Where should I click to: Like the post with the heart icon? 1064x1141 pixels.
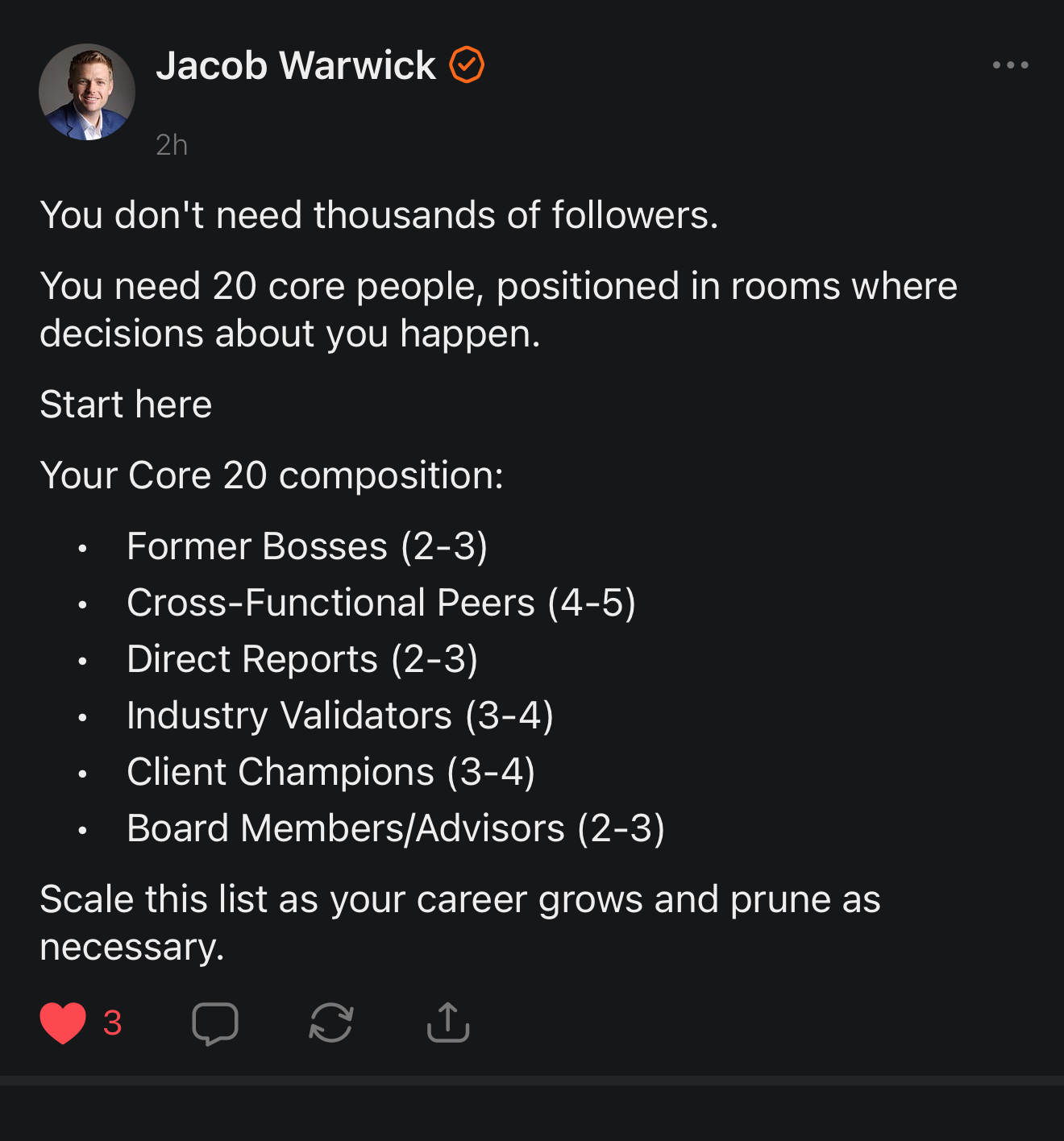63,1023
